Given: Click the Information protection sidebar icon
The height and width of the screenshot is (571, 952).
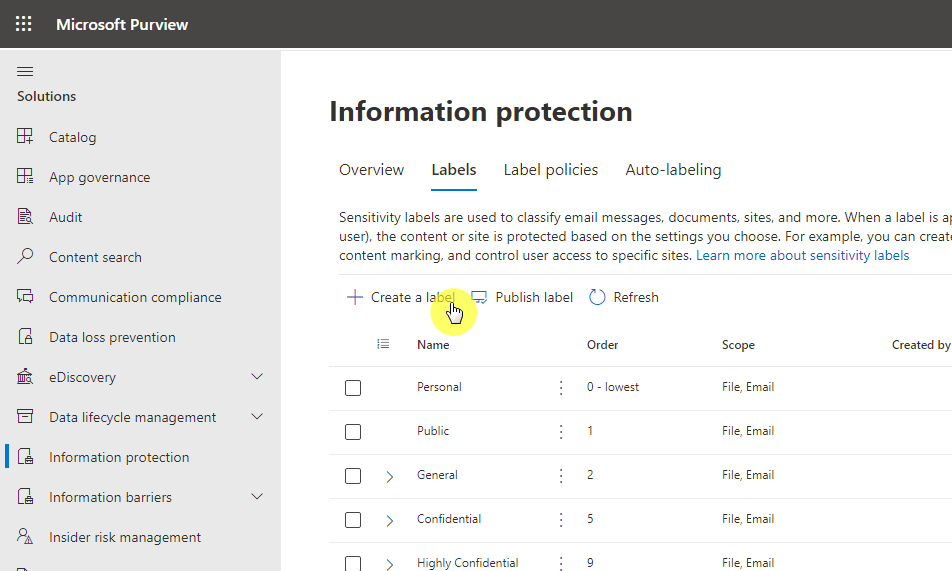Looking at the screenshot, I should pos(25,457).
